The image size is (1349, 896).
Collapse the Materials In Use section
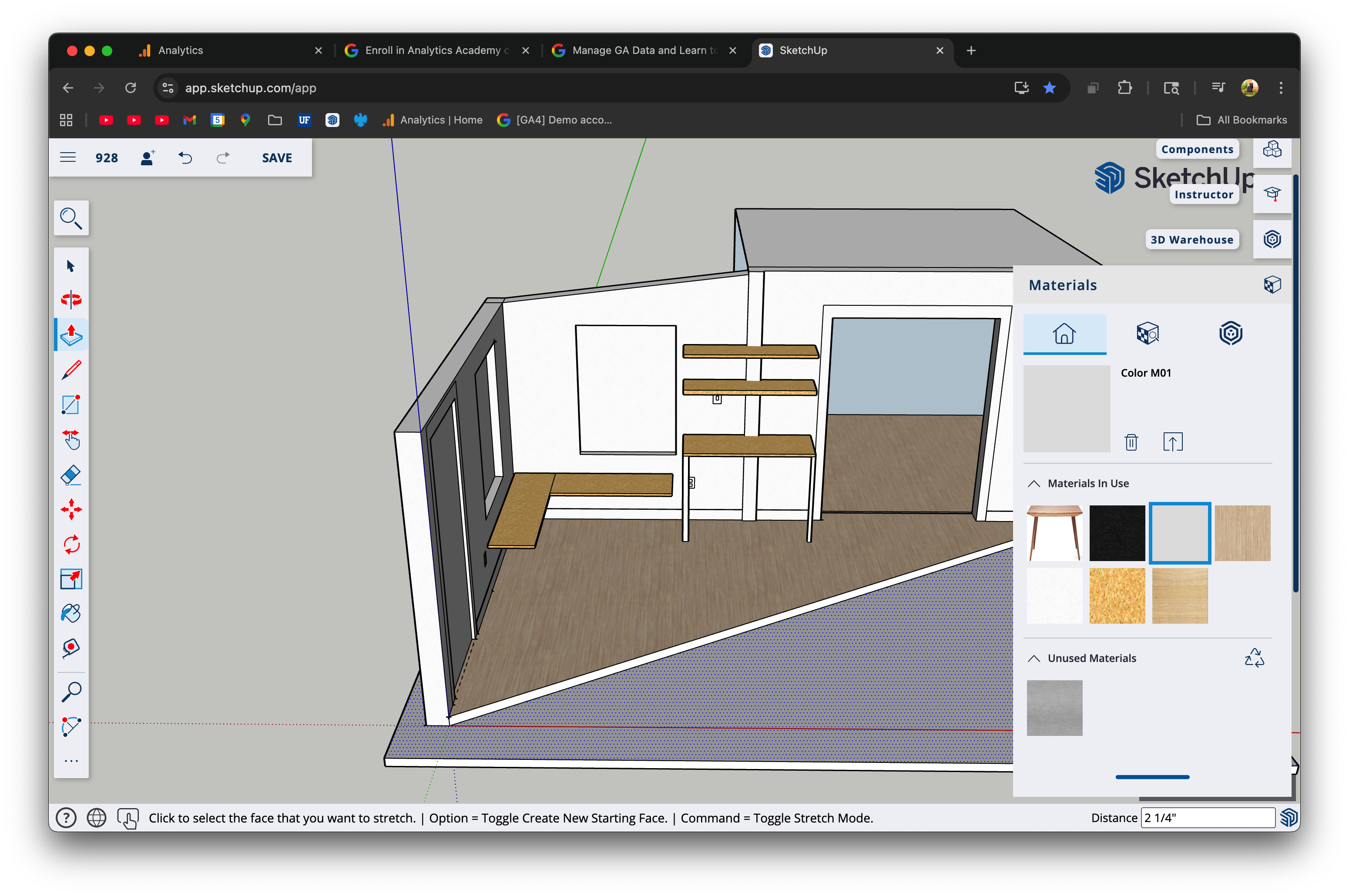1034,483
